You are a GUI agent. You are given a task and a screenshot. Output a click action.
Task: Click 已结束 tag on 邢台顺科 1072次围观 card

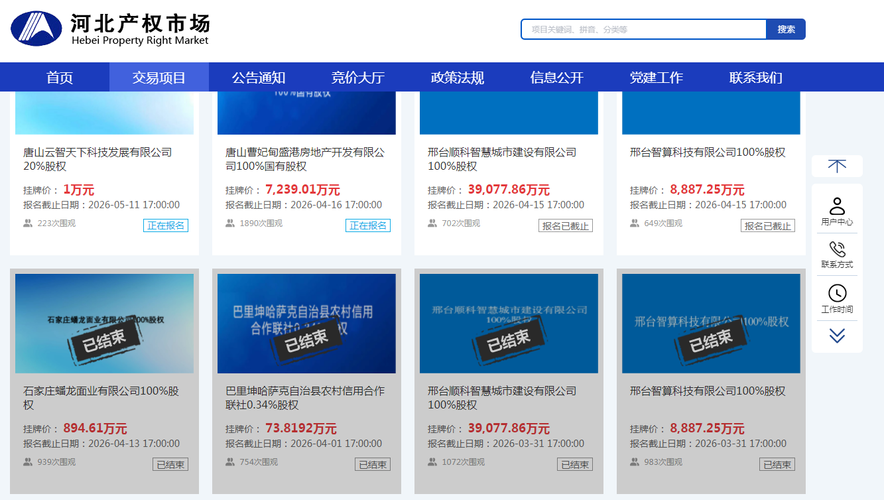pyautogui.click(x=575, y=464)
